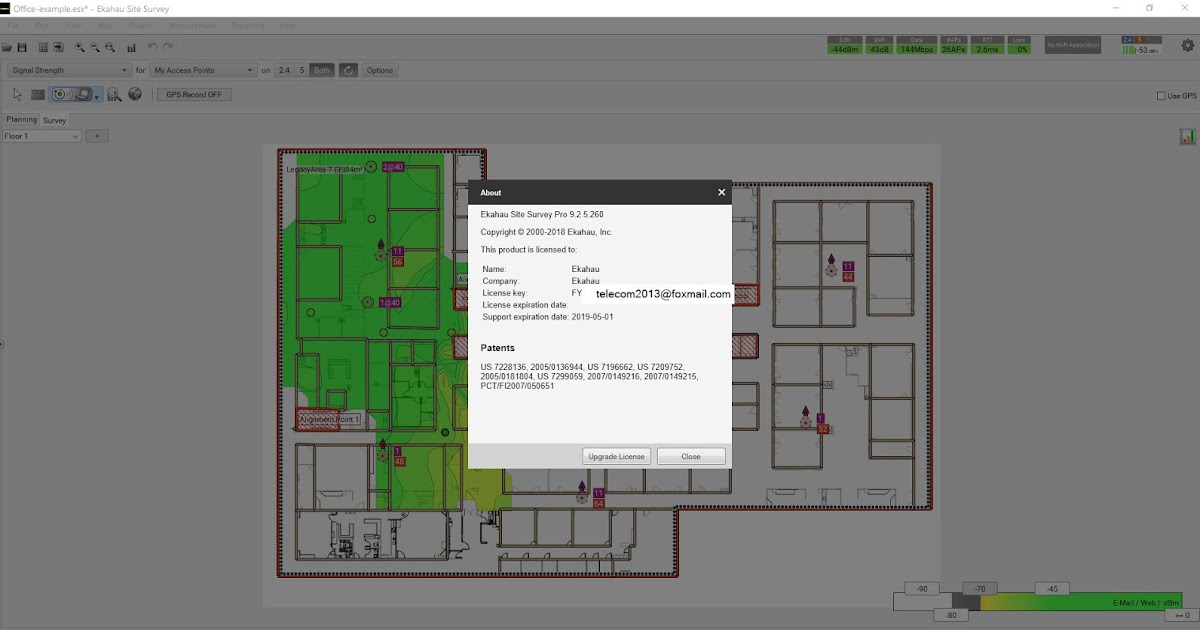Add a floor with the plus button

[x=97, y=136]
